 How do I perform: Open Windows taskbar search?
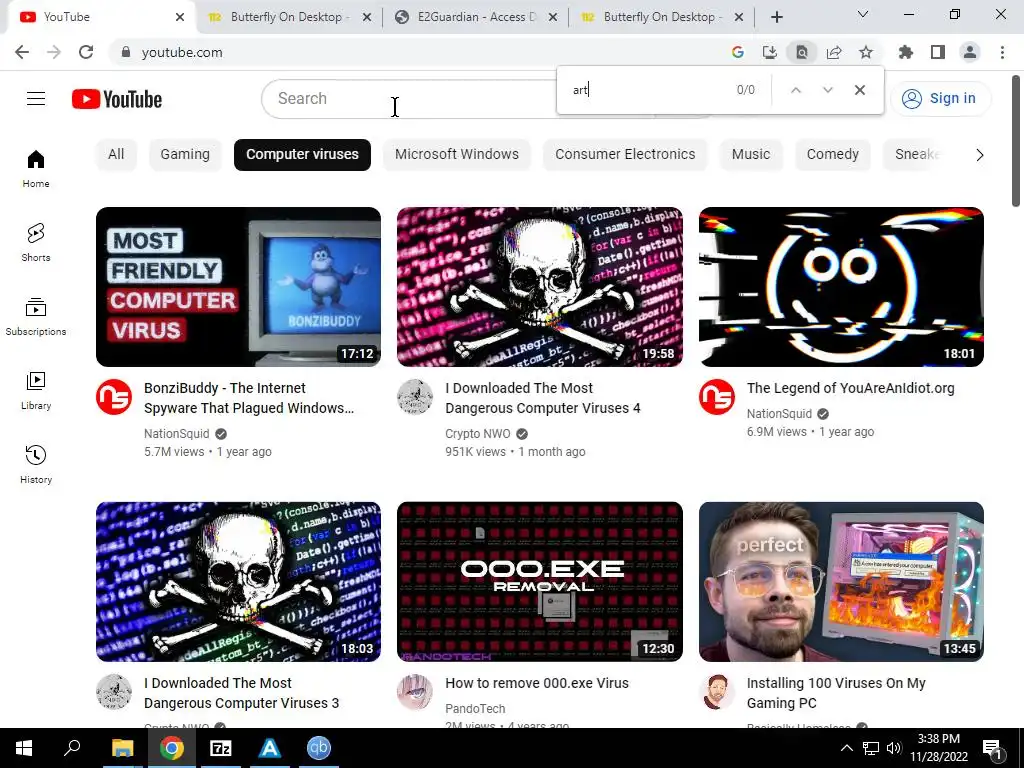click(72, 748)
